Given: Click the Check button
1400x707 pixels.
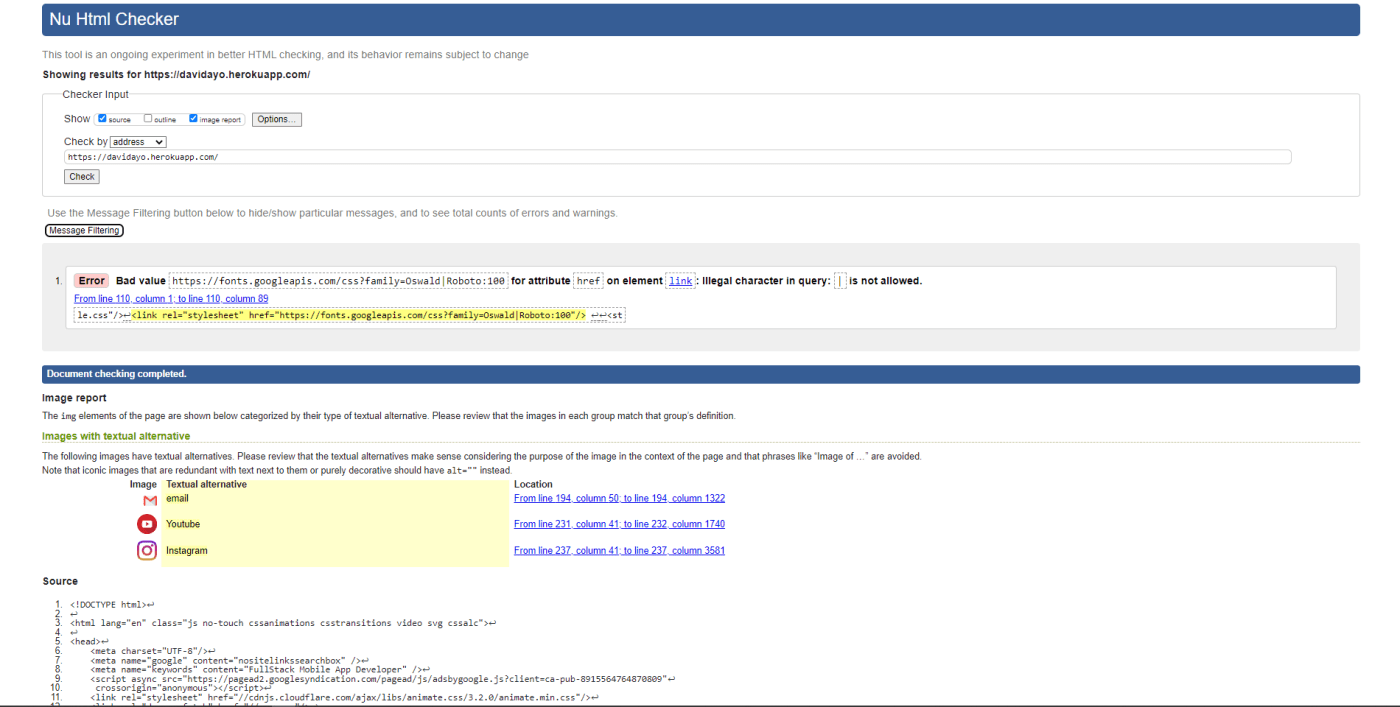Looking at the screenshot, I should coord(82,177).
